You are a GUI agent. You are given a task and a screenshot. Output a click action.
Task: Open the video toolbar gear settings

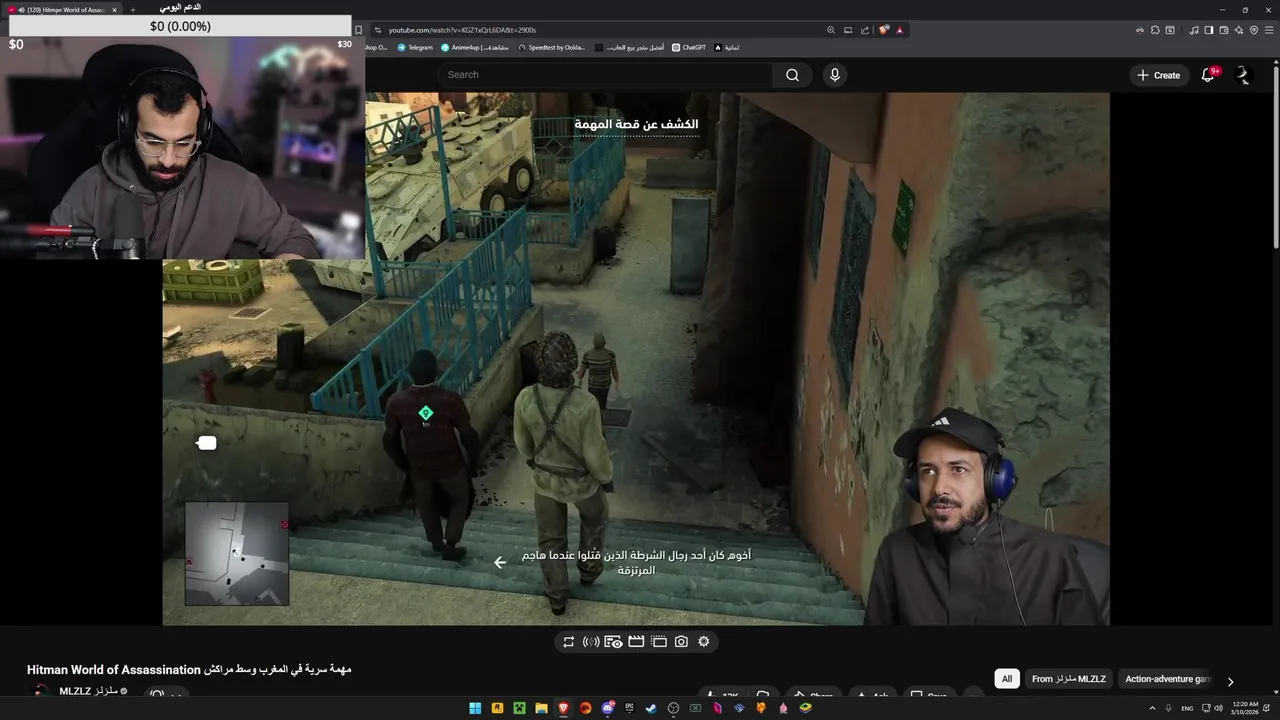pos(704,642)
